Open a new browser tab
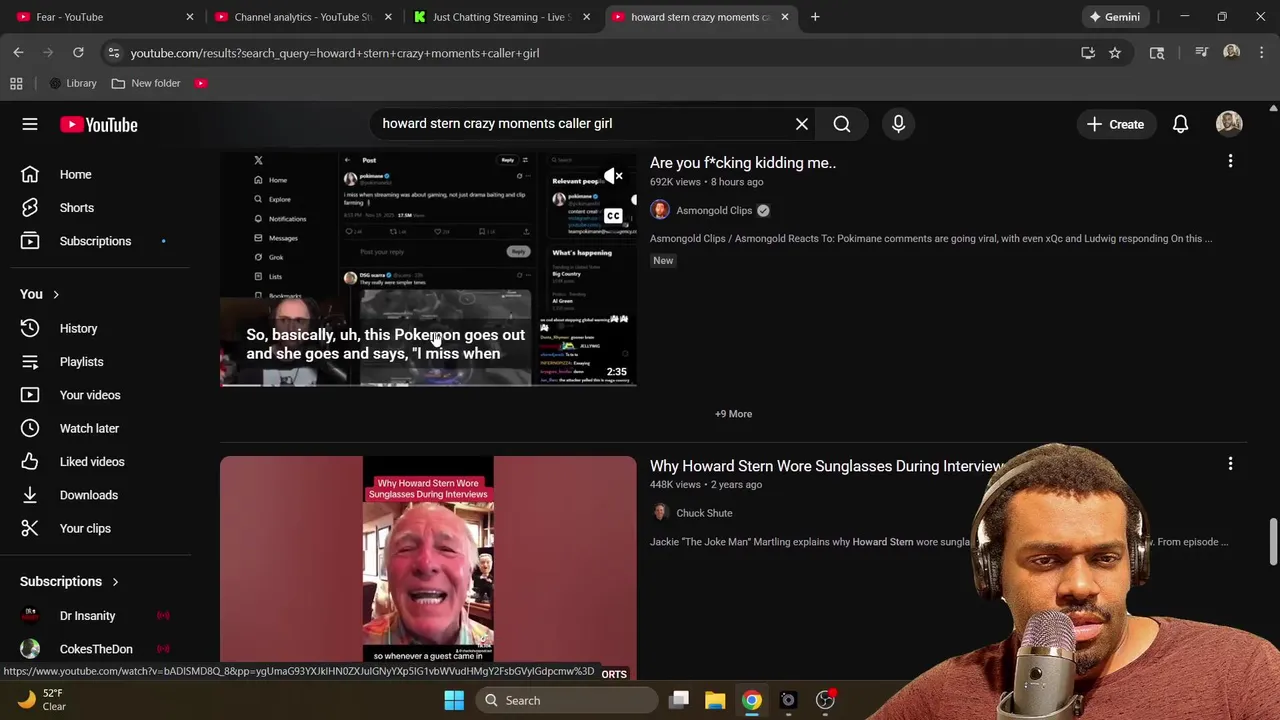This screenshot has height=720, width=1280. pyautogui.click(x=815, y=17)
